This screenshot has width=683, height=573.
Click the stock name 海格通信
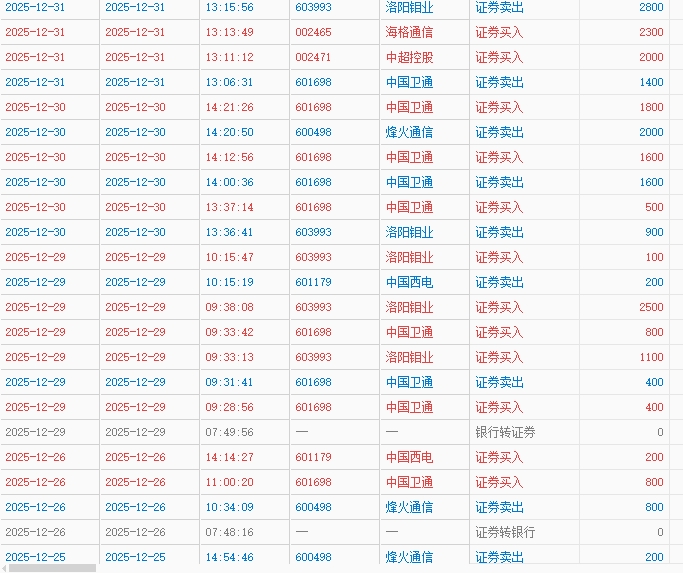pos(409,32)
